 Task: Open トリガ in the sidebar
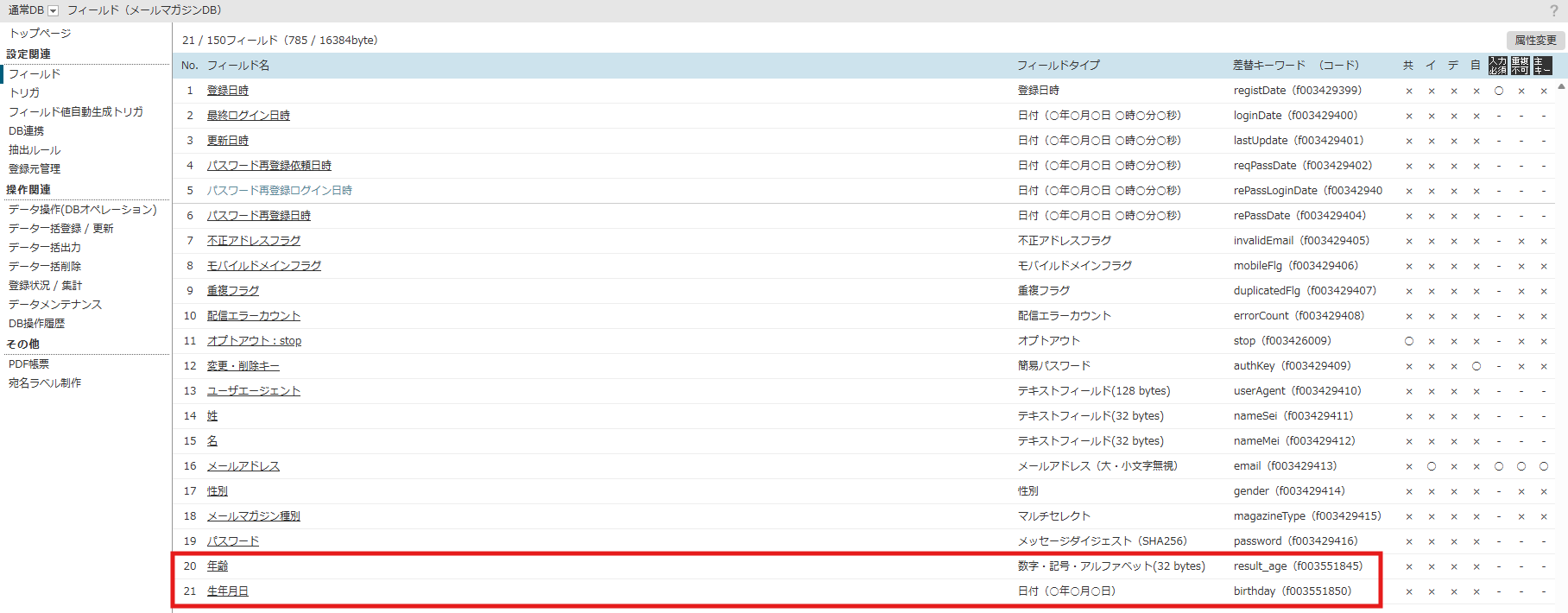tap(24, 93)
